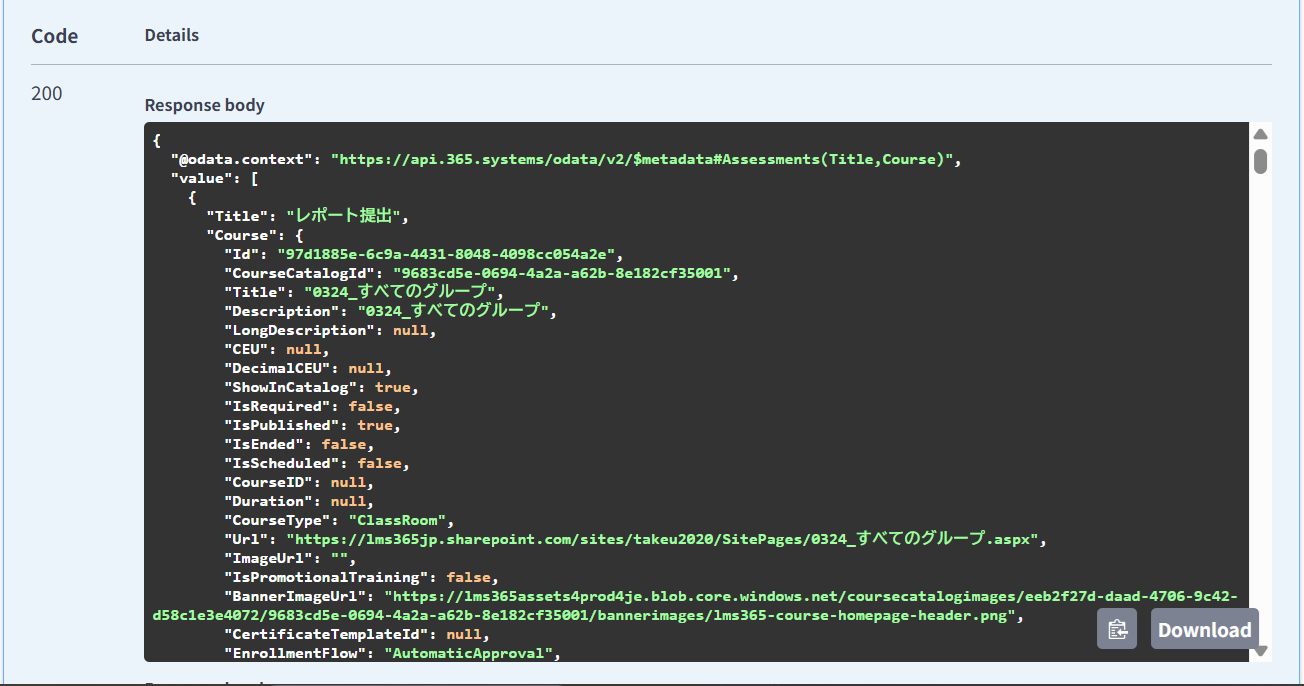Viewport: 1304px width, 686px height.
Task: Click the "Response body" heading
Action: click(205, 105)
